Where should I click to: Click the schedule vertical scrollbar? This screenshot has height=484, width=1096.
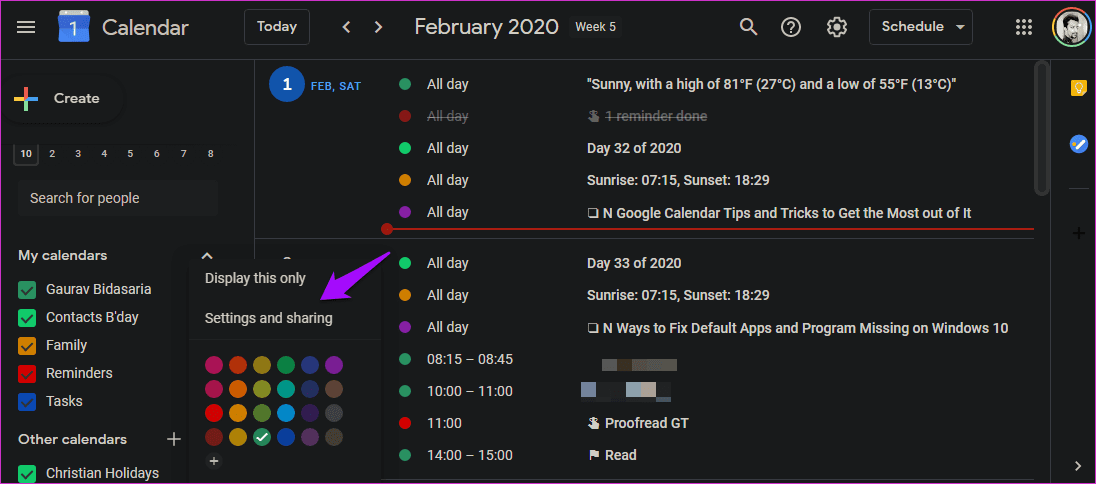[x=1041, y=128]
